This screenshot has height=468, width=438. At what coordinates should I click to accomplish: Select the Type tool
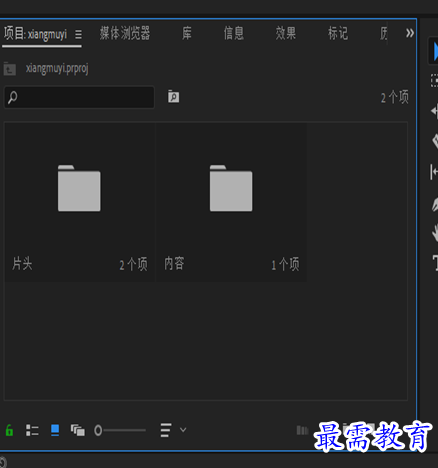coord(435,262)
